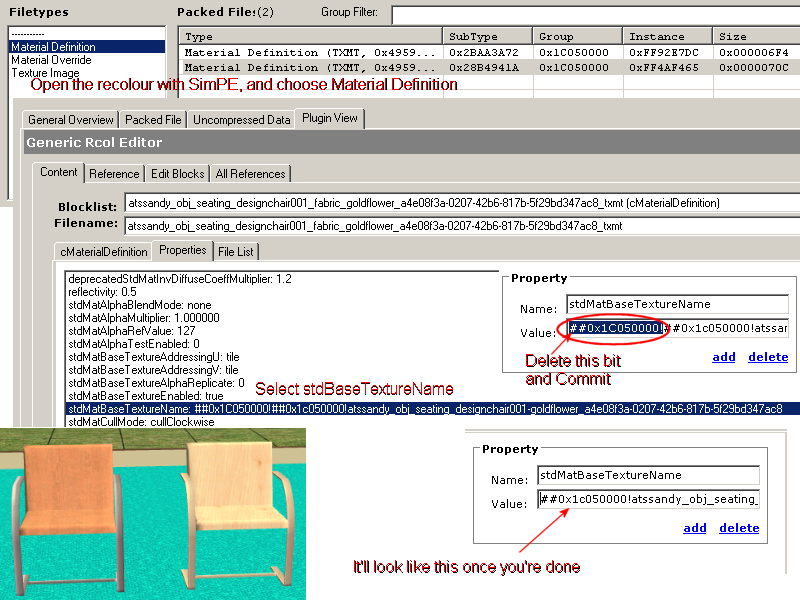This screenshot has height=600, width=800.
Task: Select stdMatAlphaTestEnabled property row
Action: (x=134, y=344)
